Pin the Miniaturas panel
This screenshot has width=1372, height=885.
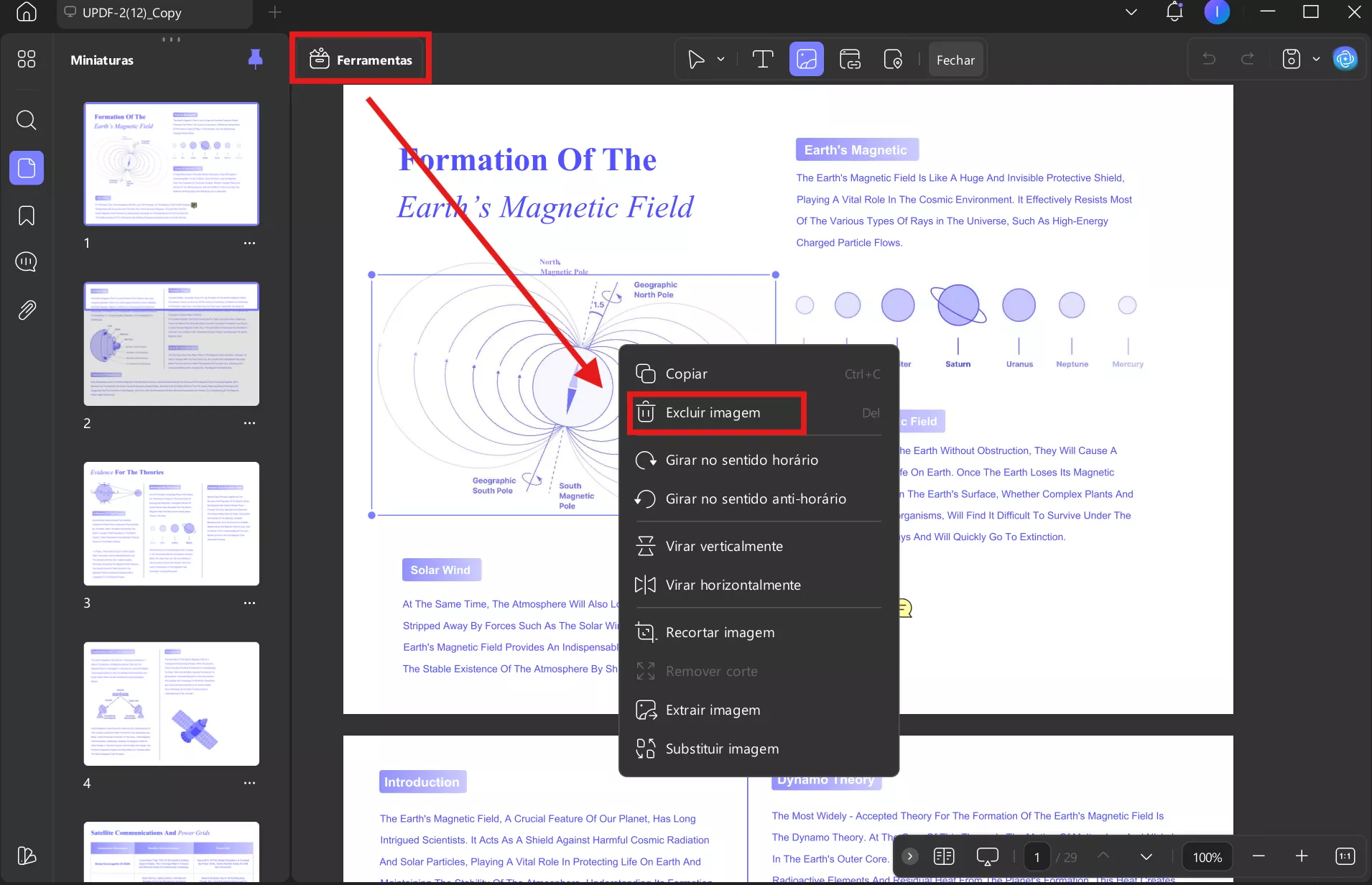tap(255, 59)
